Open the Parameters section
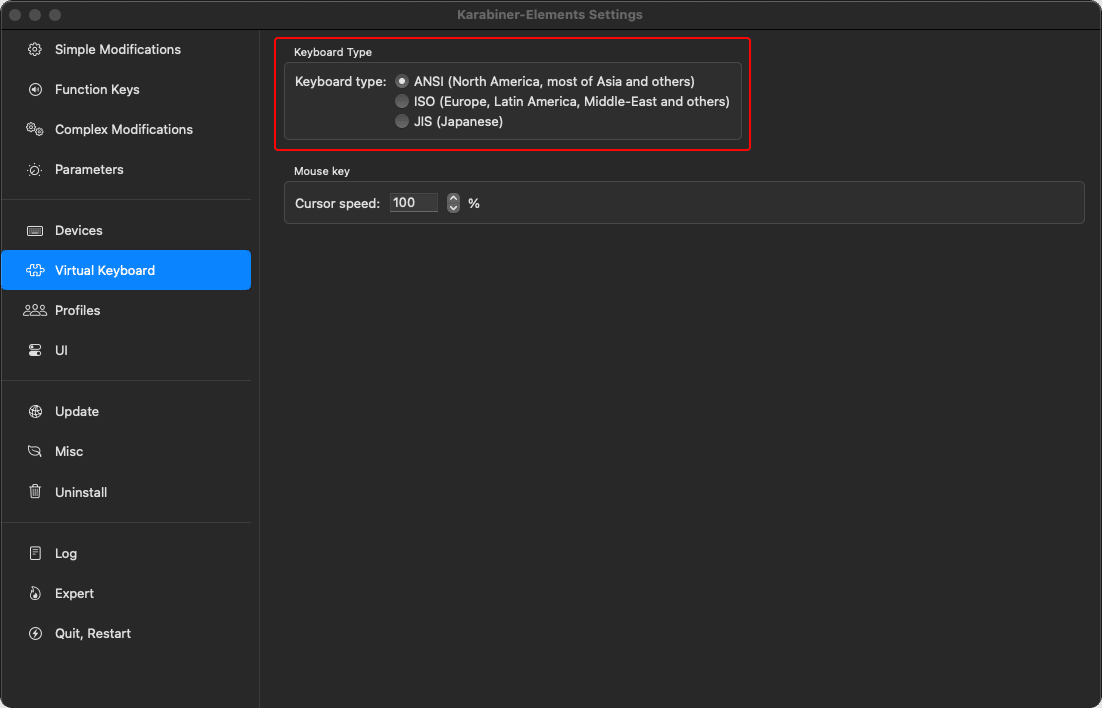This screenshot has height=708, width=1102. click(x=89, y=169)
